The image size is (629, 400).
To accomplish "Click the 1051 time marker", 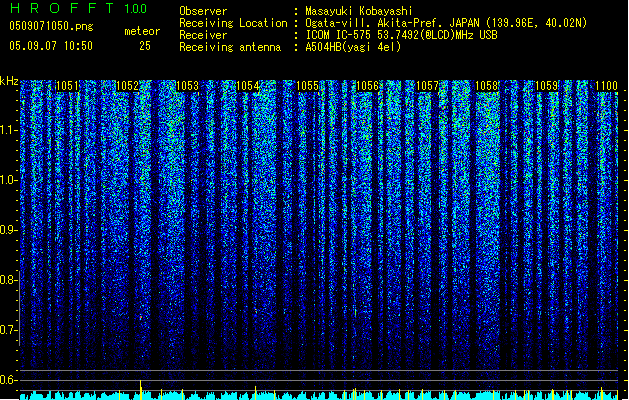I will pyautogui.click(x=67, y=86).
